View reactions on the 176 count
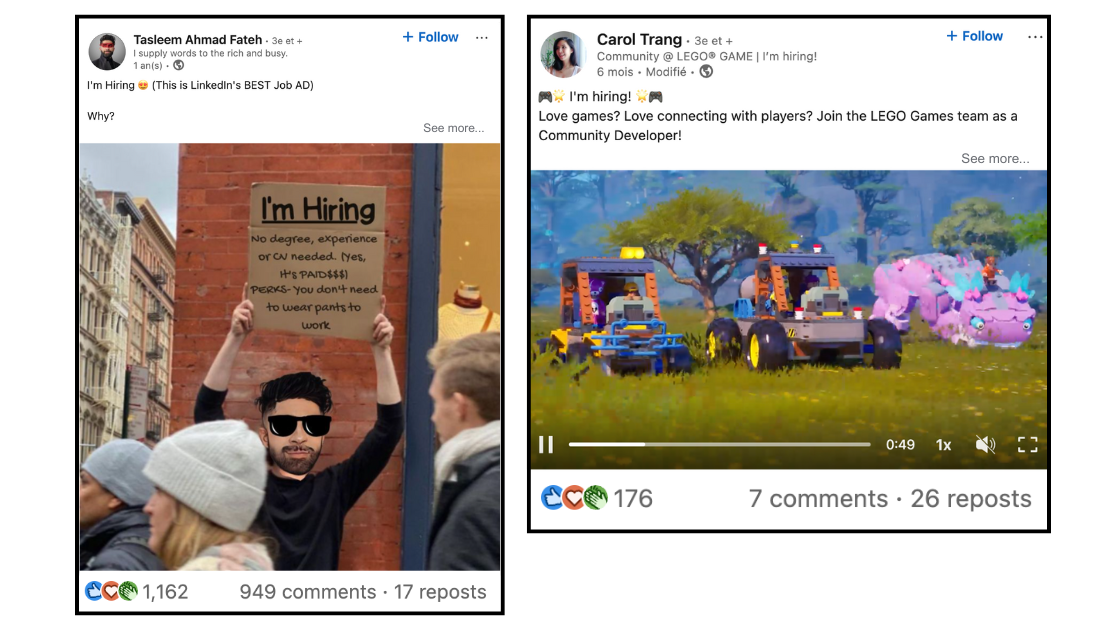1120x630 pixels. (x=596, y=498)
